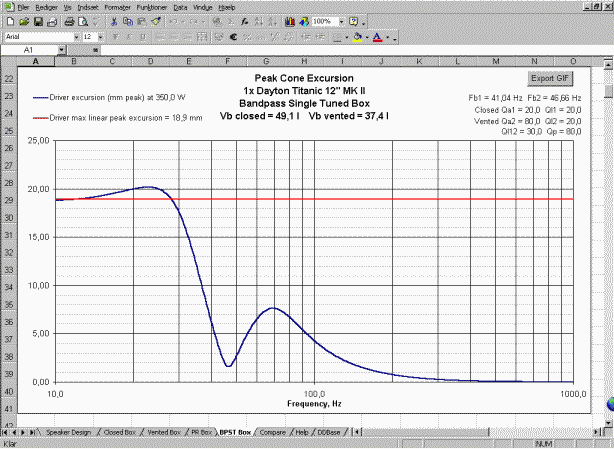The height and width of the screenshot is (449, 614).
Task: Open the Formater menu
Action: (116, 6)
